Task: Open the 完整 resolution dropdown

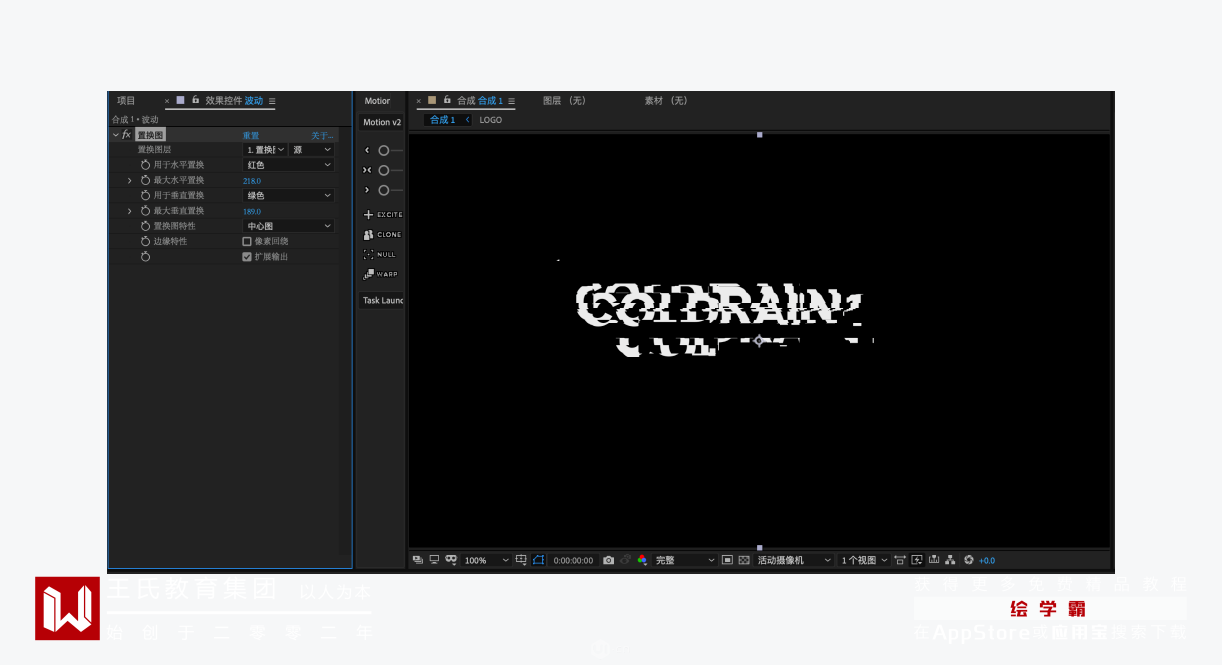Action: 685,560
